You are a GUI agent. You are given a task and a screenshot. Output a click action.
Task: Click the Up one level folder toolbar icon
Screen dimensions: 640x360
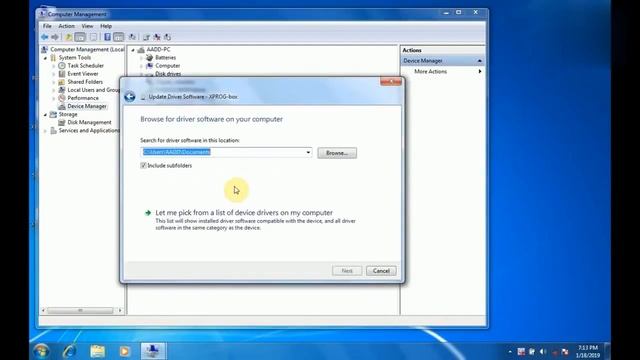[69, 37]
